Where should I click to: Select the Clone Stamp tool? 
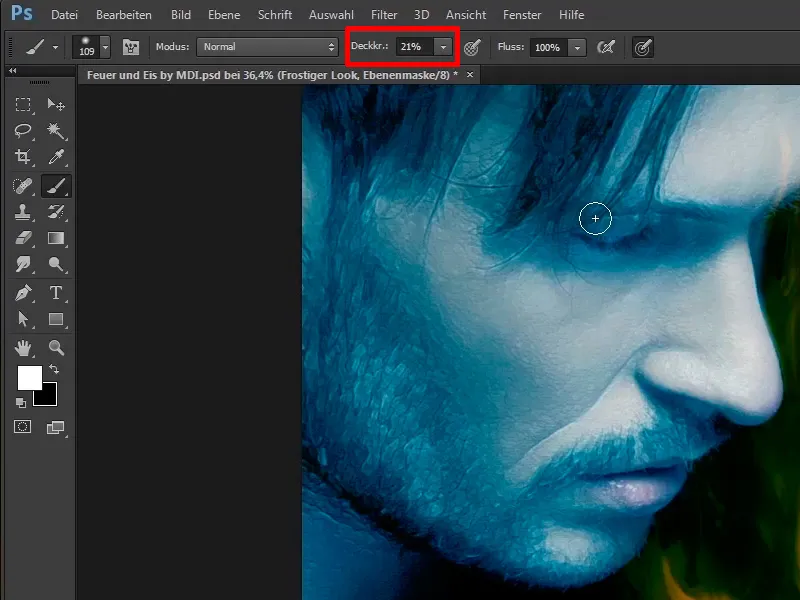[23, 212]
